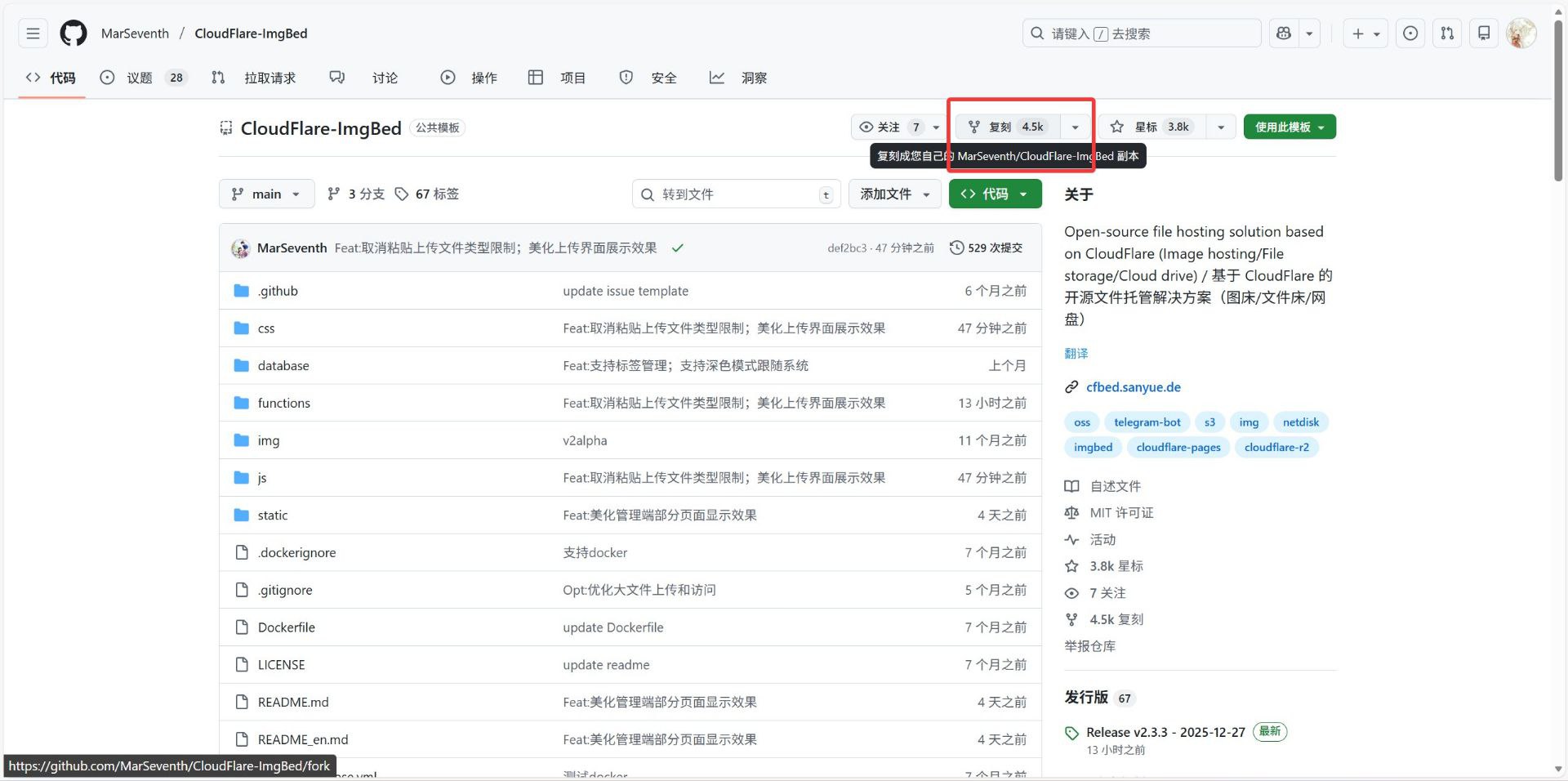Switch to the 议题 tab

[x=140, y=78]
